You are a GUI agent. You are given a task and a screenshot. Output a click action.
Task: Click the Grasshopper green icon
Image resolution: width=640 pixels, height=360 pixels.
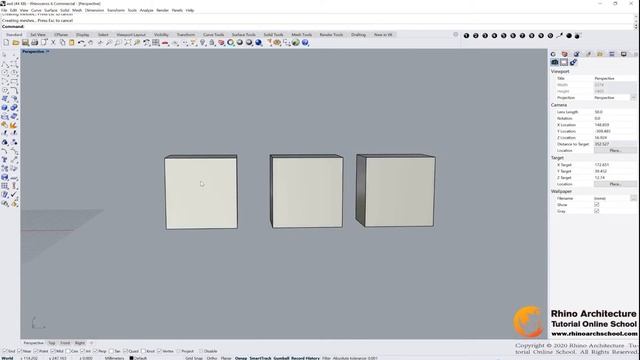click(296, 42)
